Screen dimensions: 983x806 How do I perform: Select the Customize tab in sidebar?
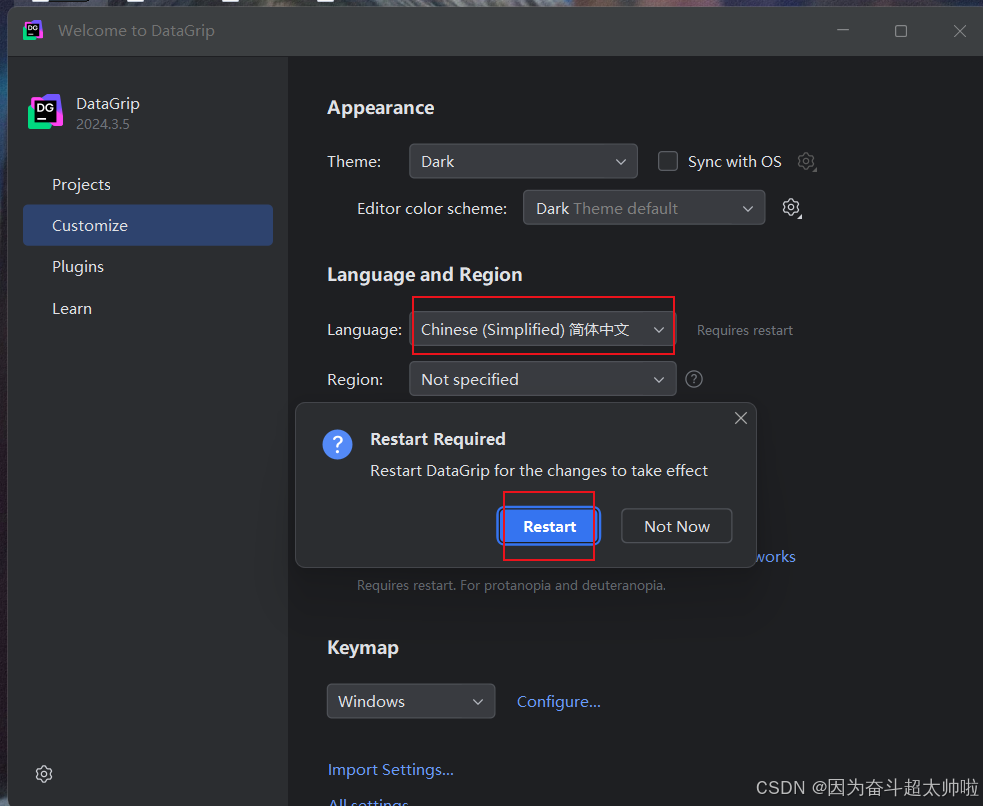[x=148, y=225]
